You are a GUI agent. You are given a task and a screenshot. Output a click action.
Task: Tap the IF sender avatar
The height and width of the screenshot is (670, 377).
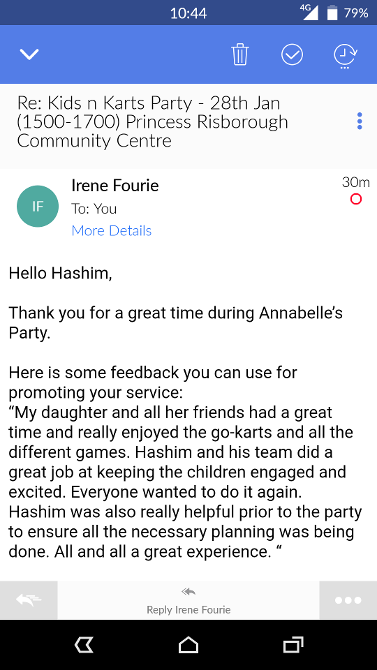click(x=38, y=206)
